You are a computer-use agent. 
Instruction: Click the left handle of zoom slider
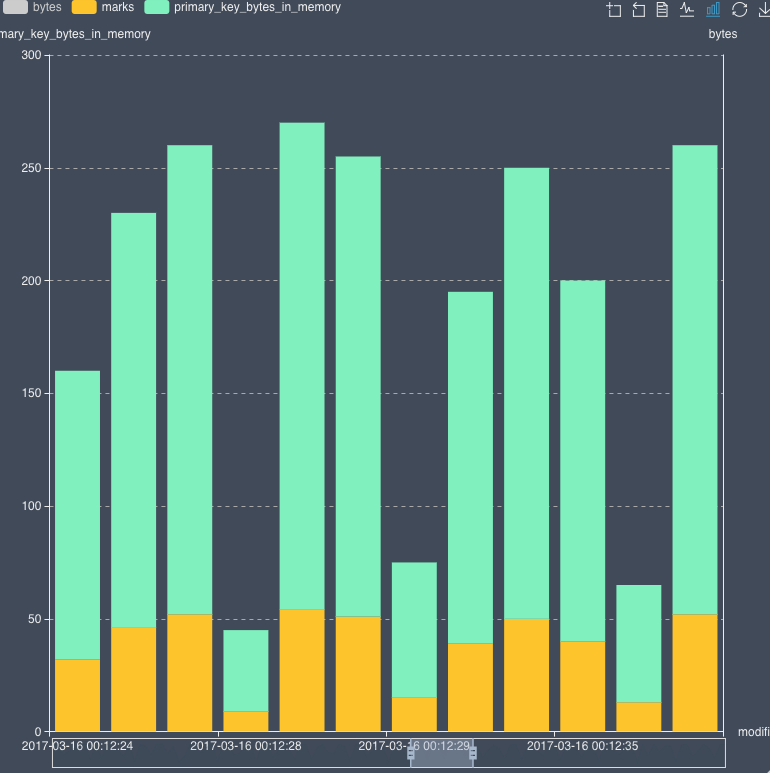(411, 753)
